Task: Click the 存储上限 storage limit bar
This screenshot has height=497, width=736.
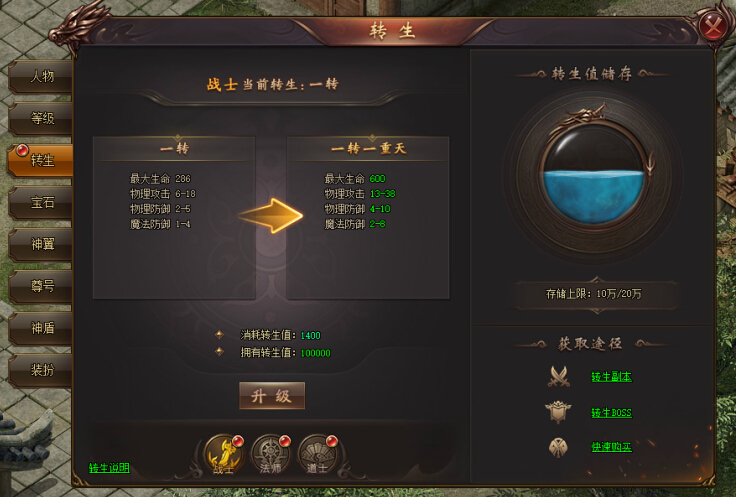Action: point(594,294)
